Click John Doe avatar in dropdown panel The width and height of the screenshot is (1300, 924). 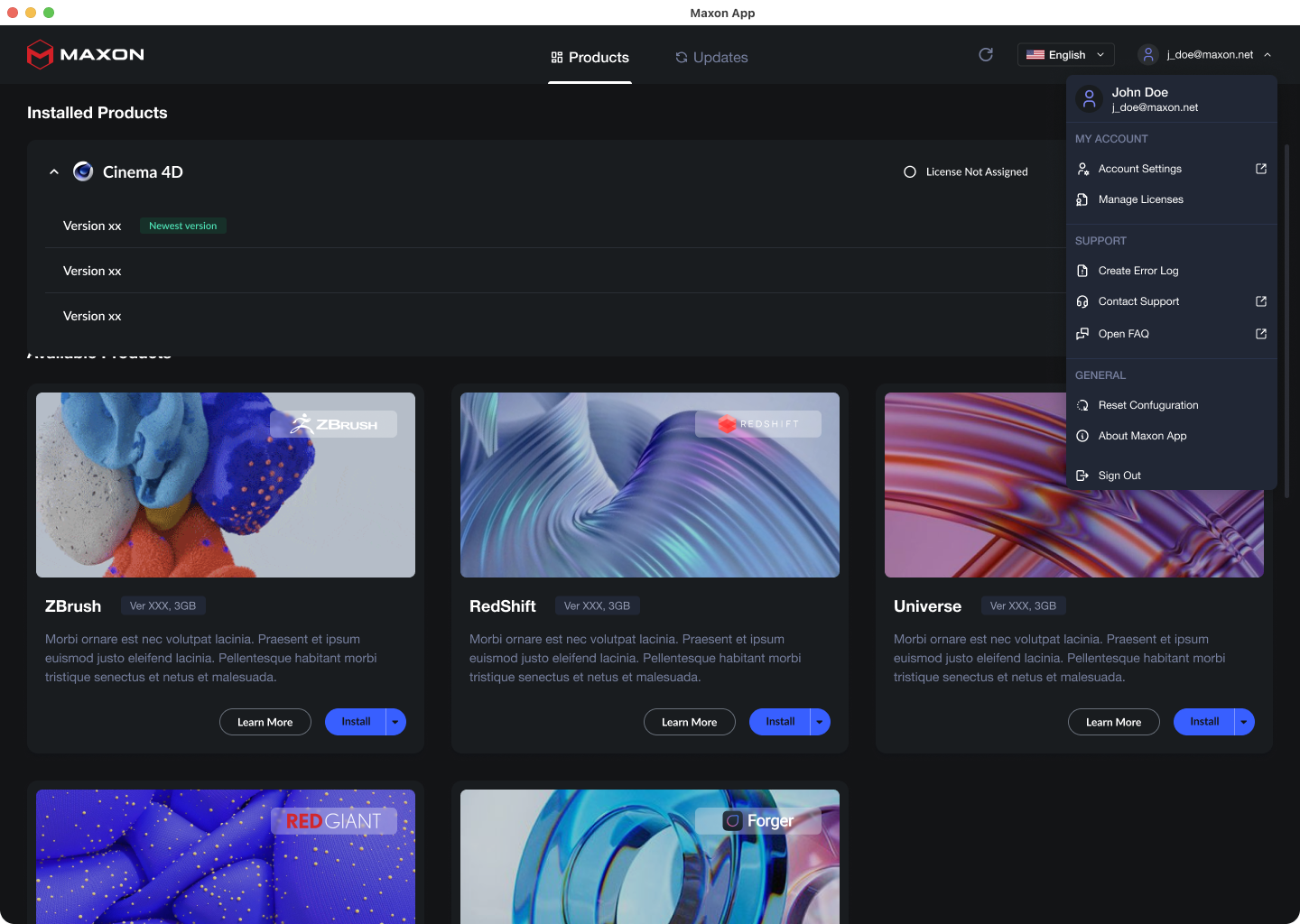tap(1090, 99)
